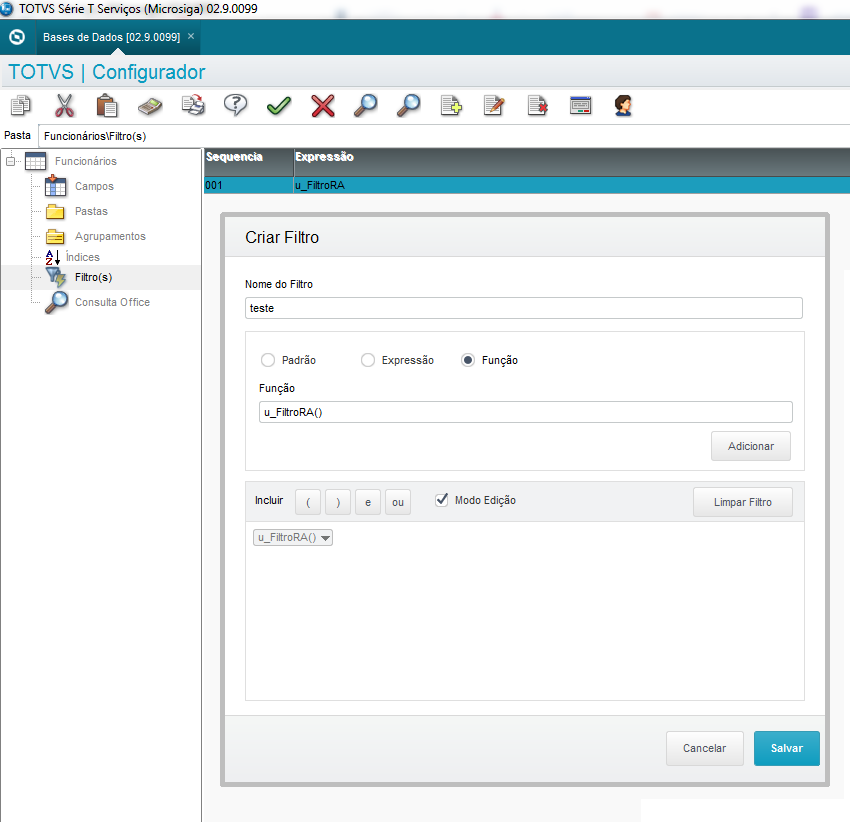Image resolution: width=850 pixels, height=822 pixels.
Task: Click the first magnifying glass search icon
Action: (365, 106)
